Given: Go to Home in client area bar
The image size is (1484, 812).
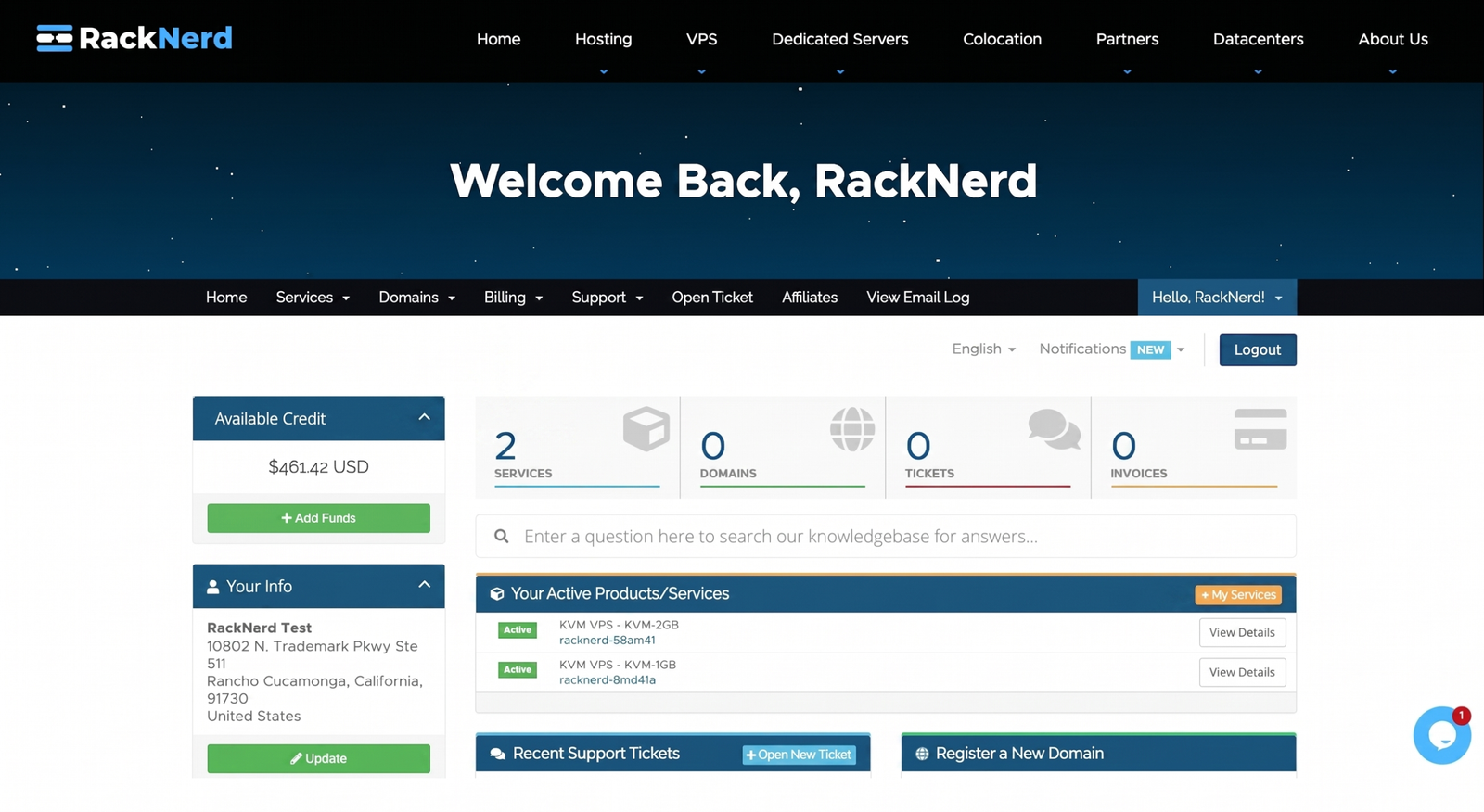Looking at the screenshot, I should 226,298.
